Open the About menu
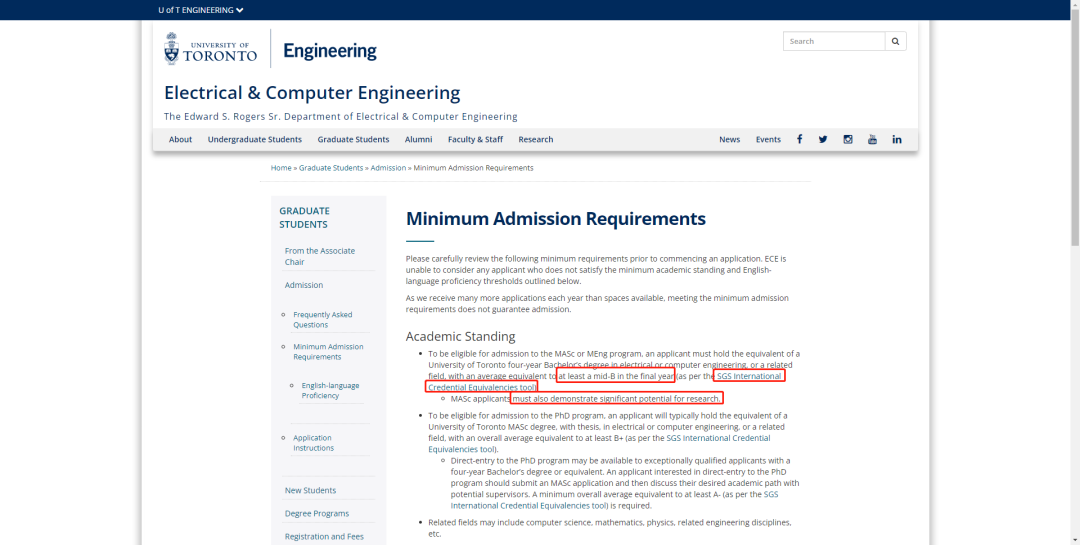Screen dimensions: 1080x545 pos(180,139)
